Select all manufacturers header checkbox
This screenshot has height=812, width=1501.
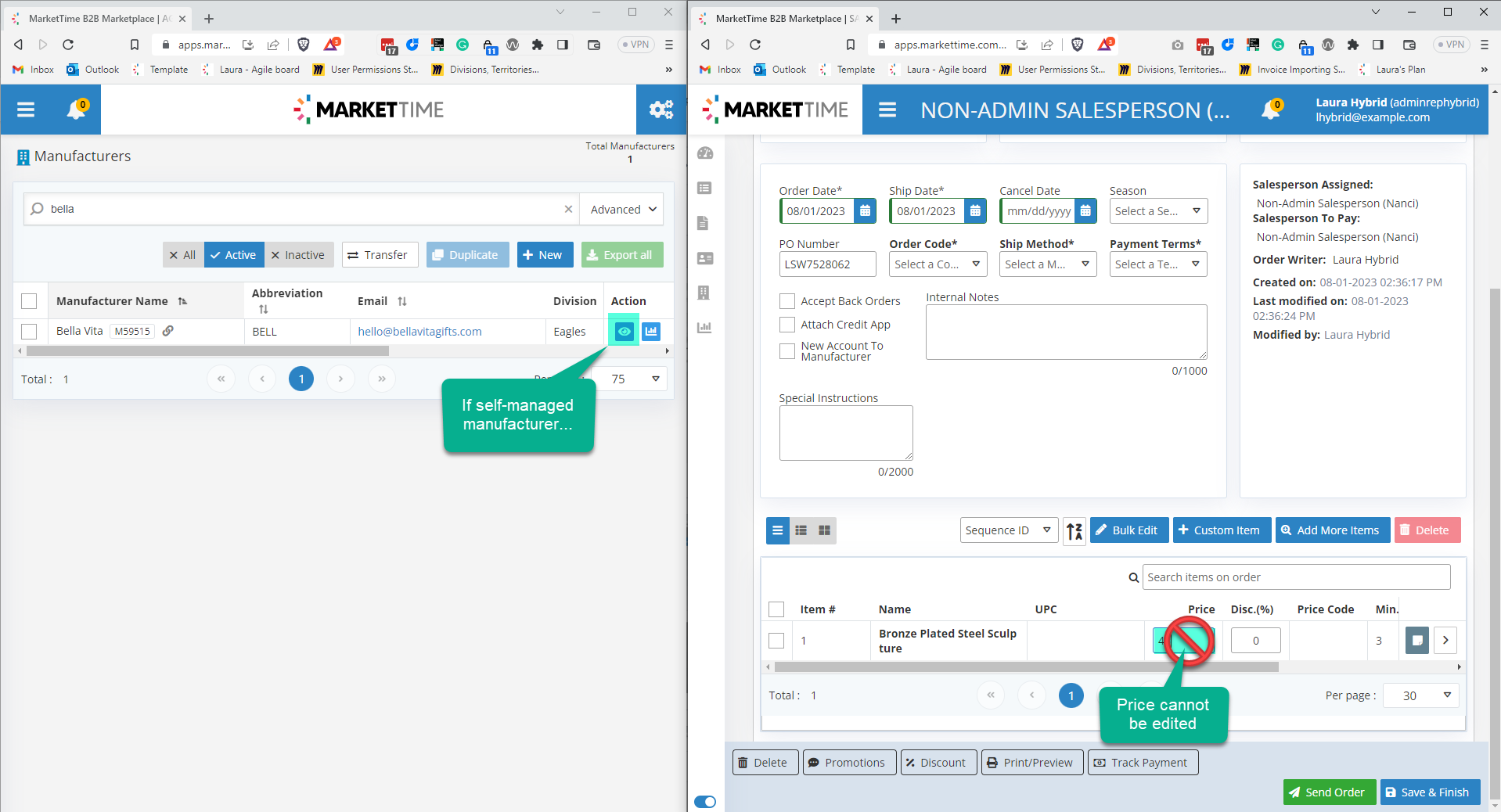(29, 301)
